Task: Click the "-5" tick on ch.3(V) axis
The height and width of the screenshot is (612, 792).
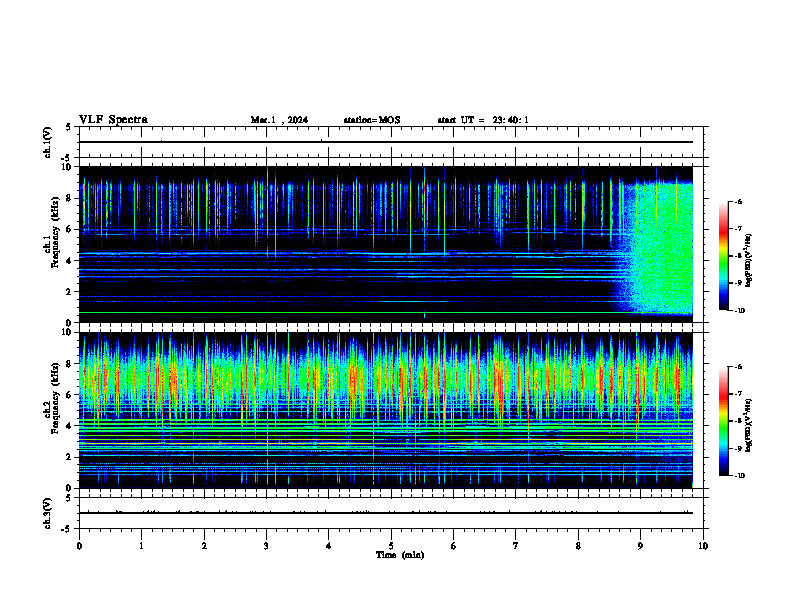Action: coord(66,529)
